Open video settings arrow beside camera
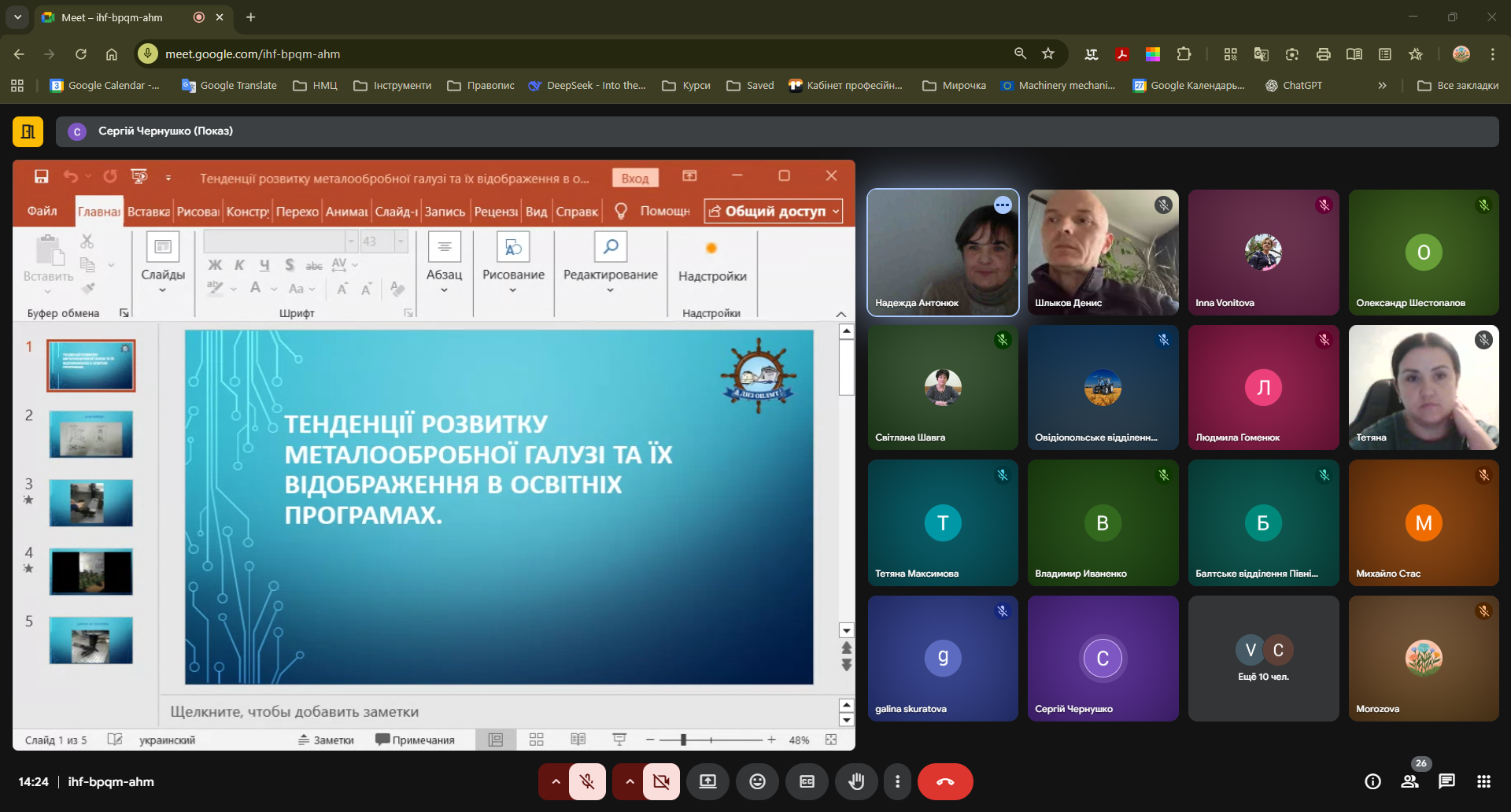 click(x=630, y=781)
